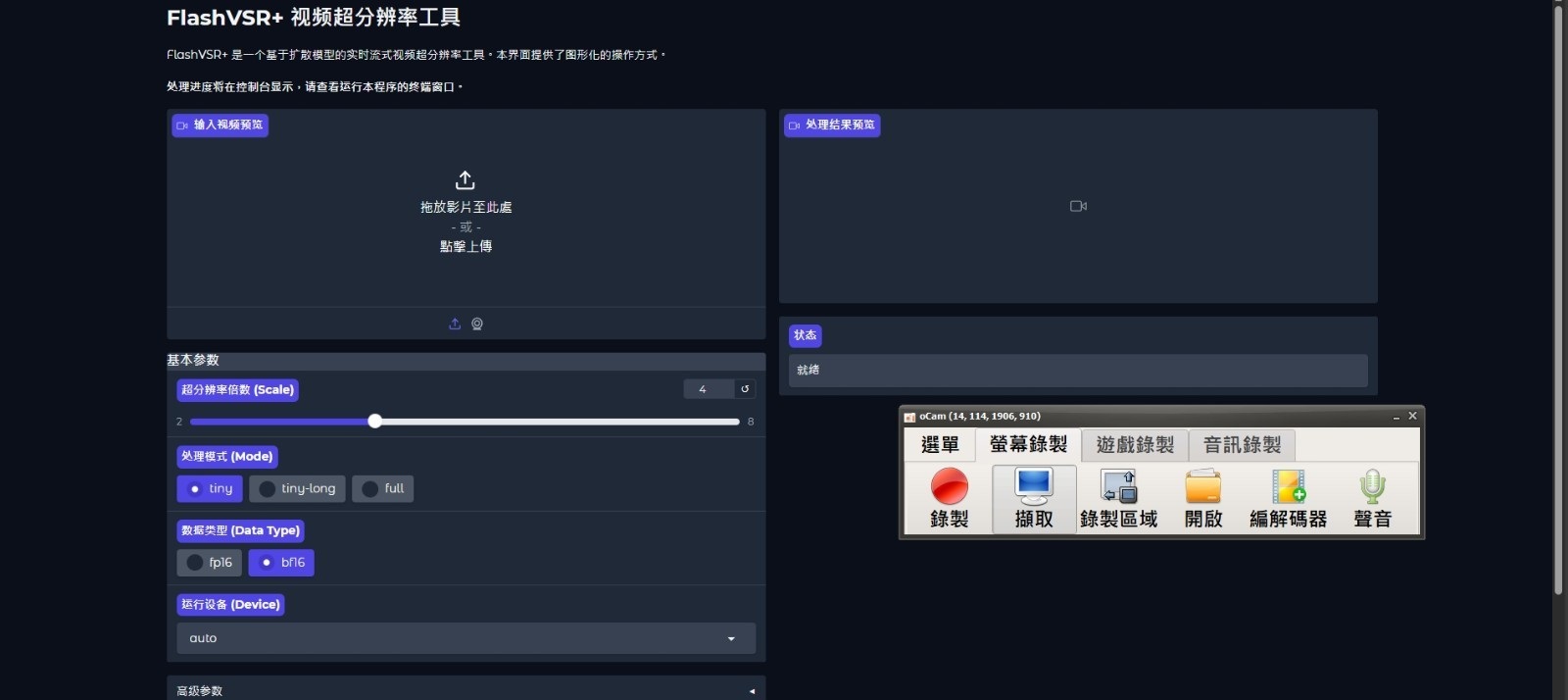This screenshot has width=1568, height=700.
Task: Open the 錄製區域 record area tool
Action: pos(1118,487)
